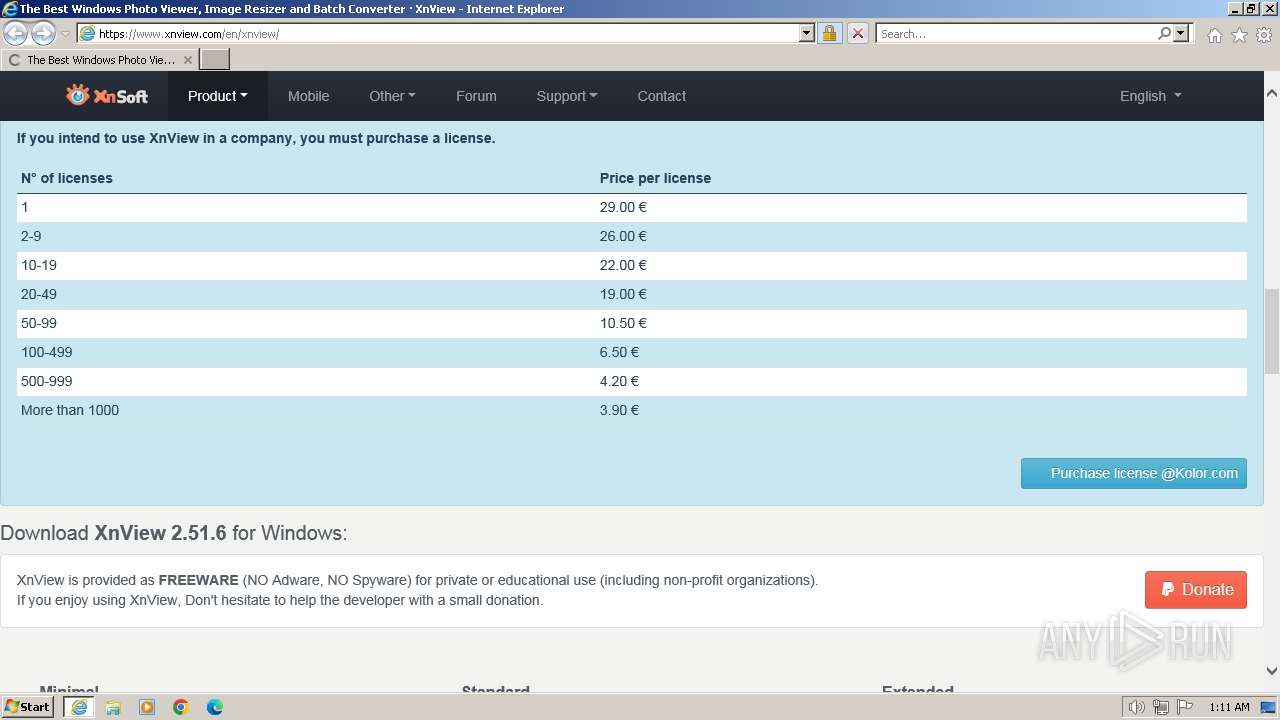Open the IE Home icon

click(1214, 35)
